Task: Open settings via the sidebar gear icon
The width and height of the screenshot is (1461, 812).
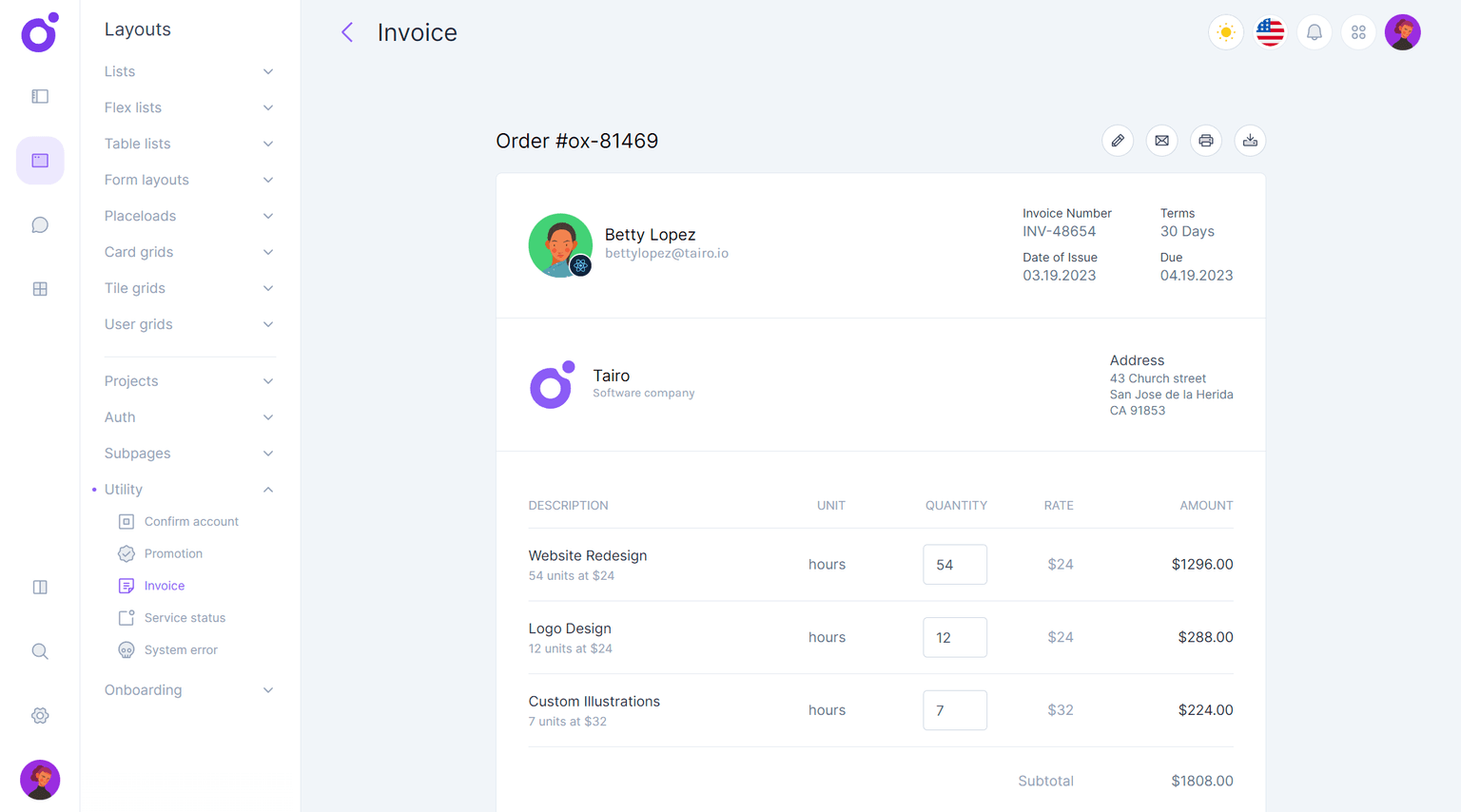Action: pyautogui.click(x=39, y=715)
